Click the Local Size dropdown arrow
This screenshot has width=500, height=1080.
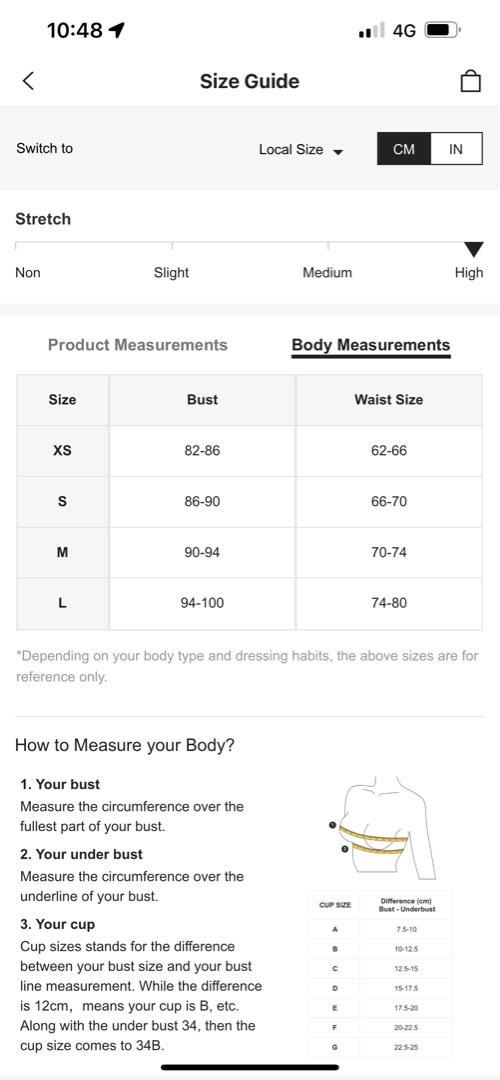[x=337, y=152]
